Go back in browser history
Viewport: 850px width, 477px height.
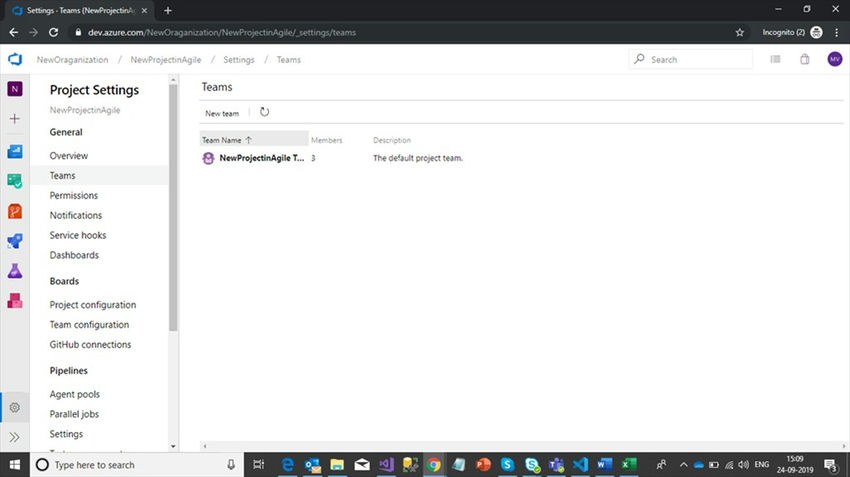(14, 33)
